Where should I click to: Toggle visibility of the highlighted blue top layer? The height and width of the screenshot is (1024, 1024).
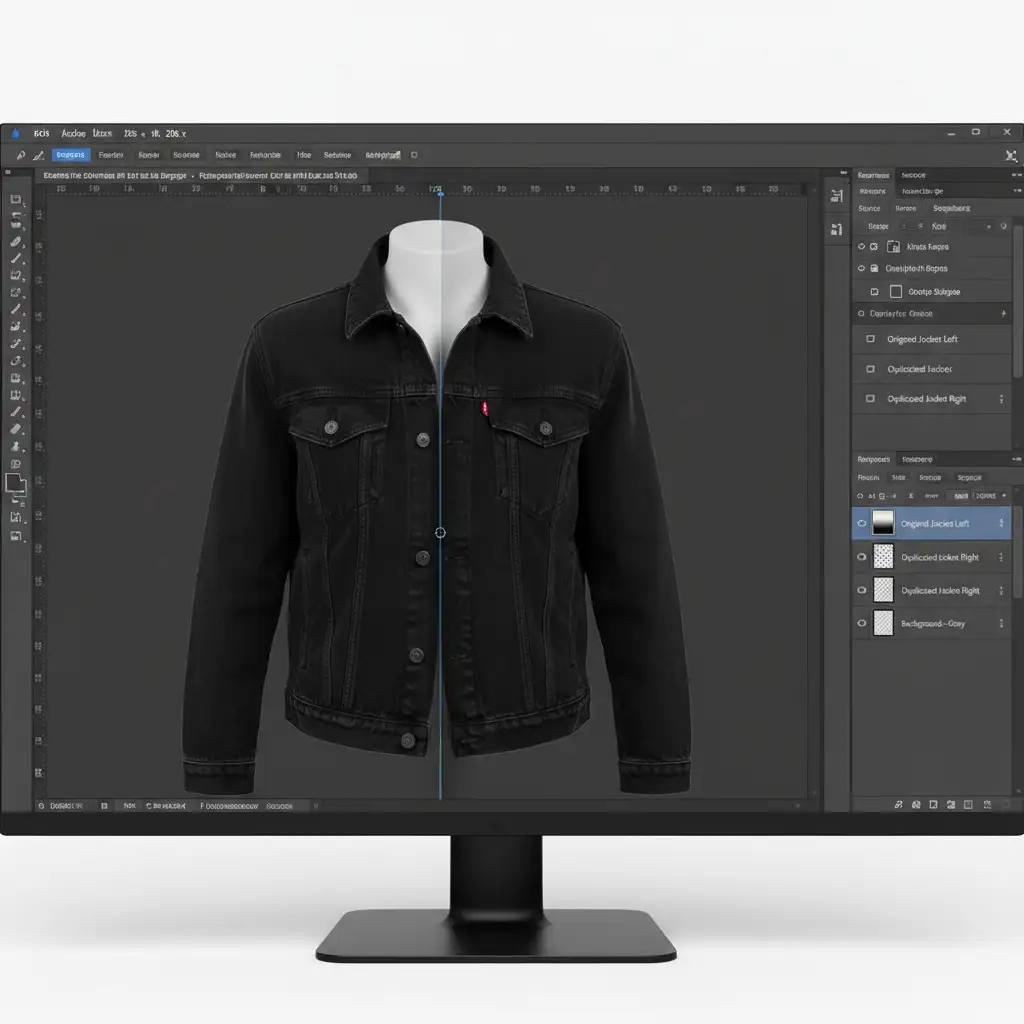[862, 523]
